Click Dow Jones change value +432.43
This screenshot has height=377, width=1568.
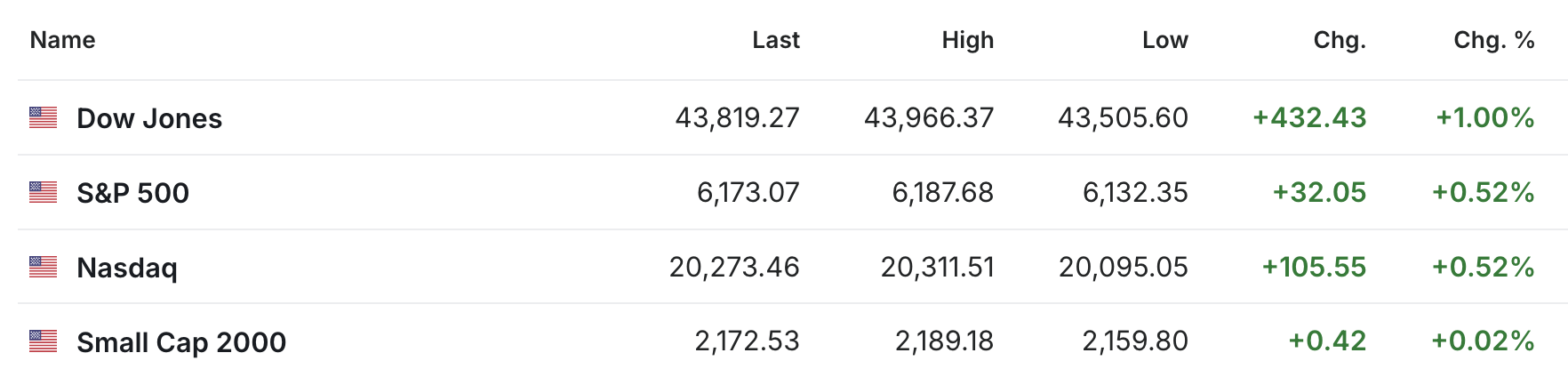pos(1309,117)
